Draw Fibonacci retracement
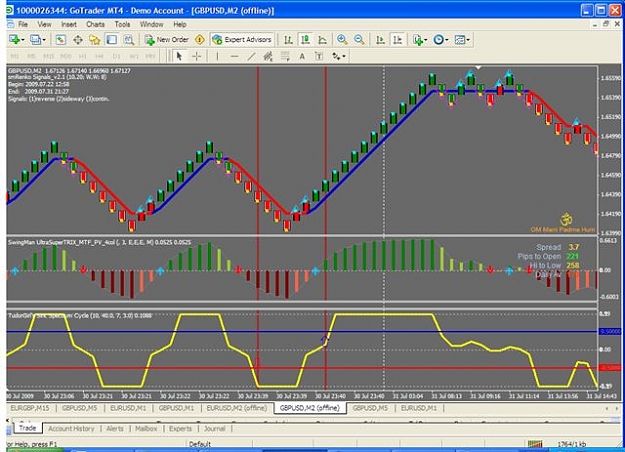Viewport: 625px width, 452px height. pos(285,56)
